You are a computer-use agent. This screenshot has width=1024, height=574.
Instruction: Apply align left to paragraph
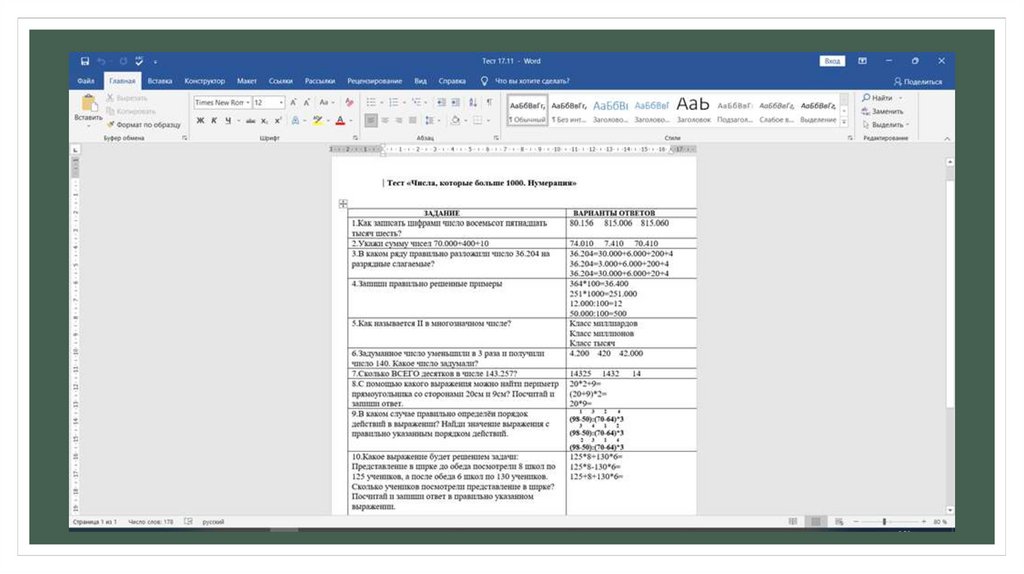[x=370, y=120]
